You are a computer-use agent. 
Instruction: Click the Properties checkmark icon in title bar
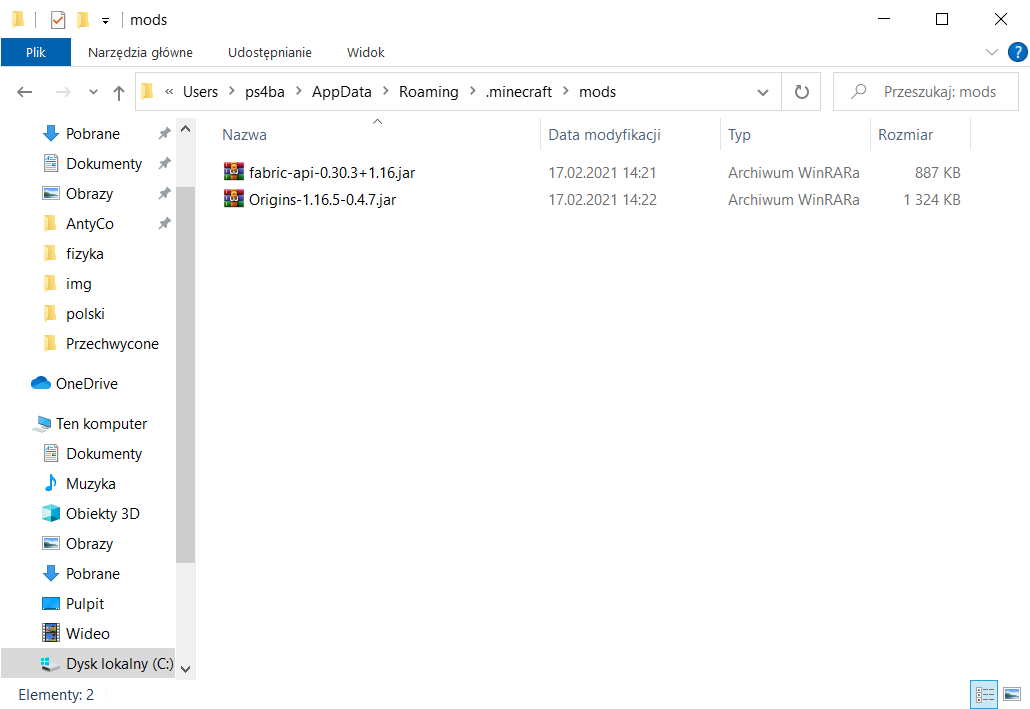coord(58,20)
